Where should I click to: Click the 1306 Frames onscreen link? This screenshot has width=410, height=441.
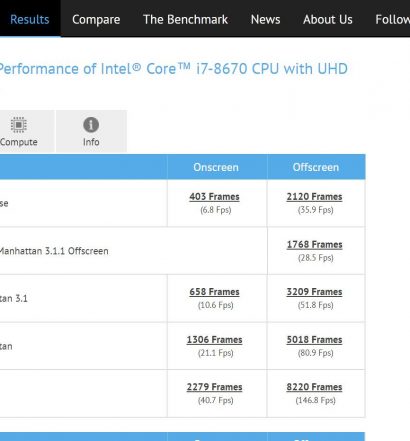tap(214, 340)
